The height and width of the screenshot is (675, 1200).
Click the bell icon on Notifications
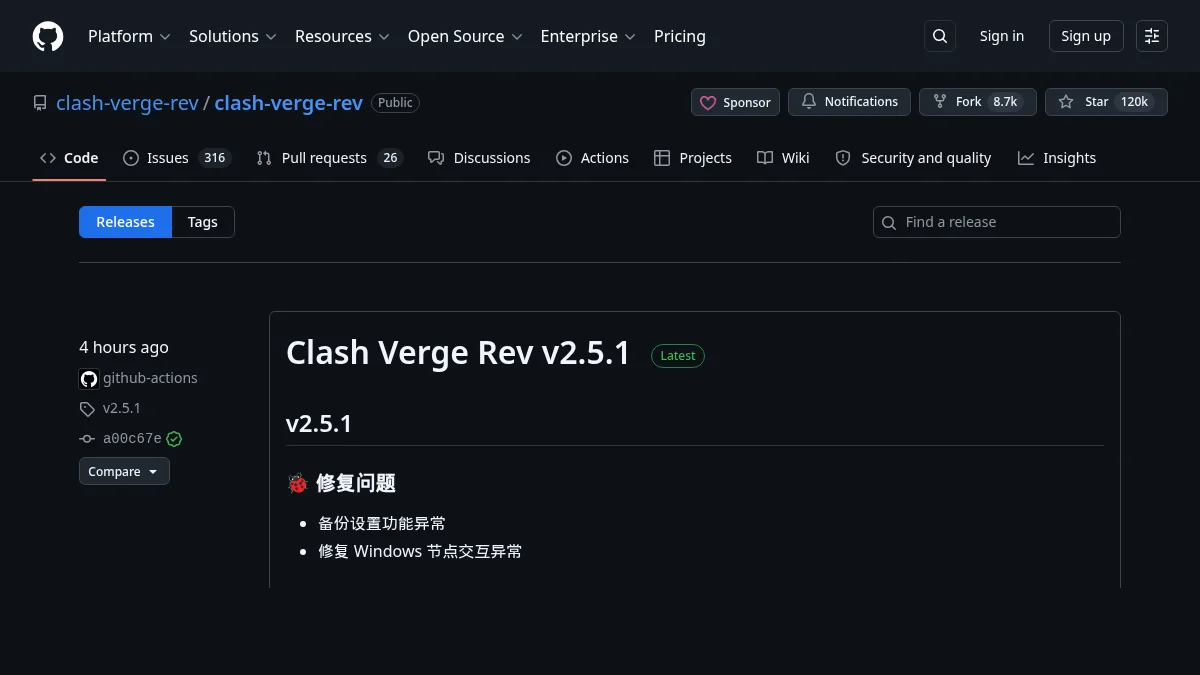[807, 102]
